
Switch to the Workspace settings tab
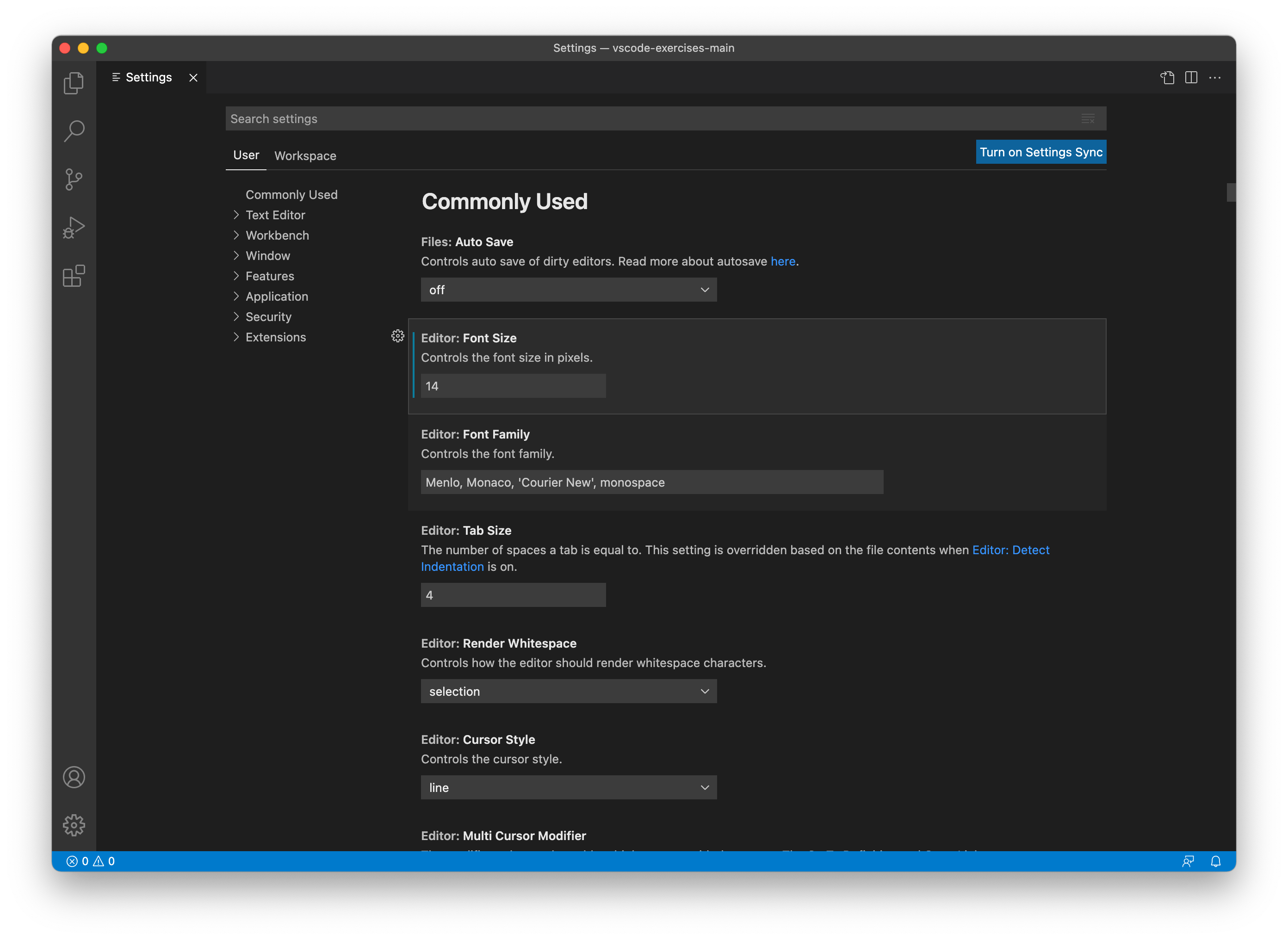click(x=305, y=155)
